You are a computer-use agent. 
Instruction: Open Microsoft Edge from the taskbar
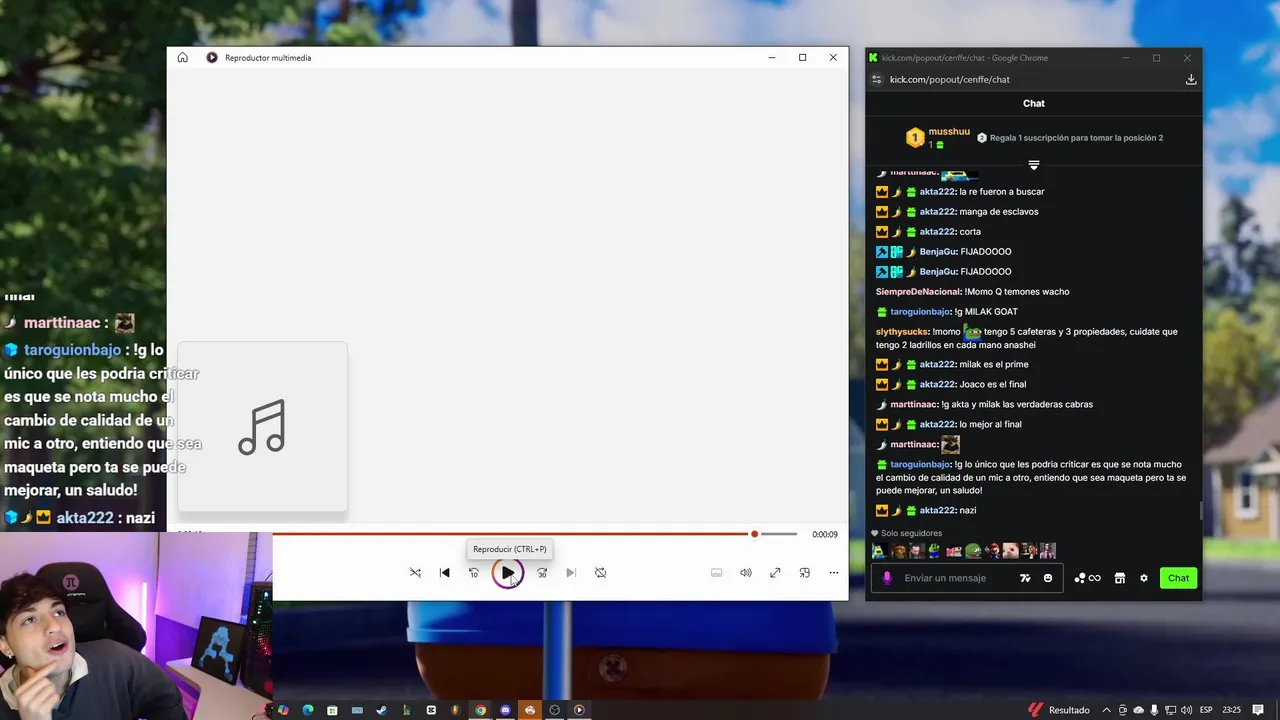click(308, 710)
